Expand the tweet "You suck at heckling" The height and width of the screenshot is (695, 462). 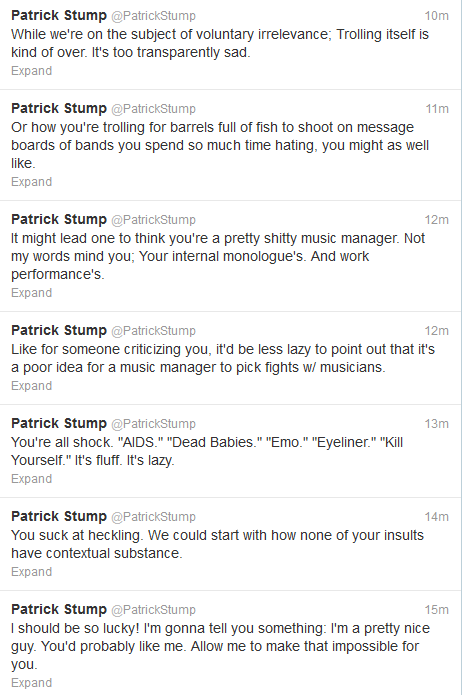click(x=31, y=572)
